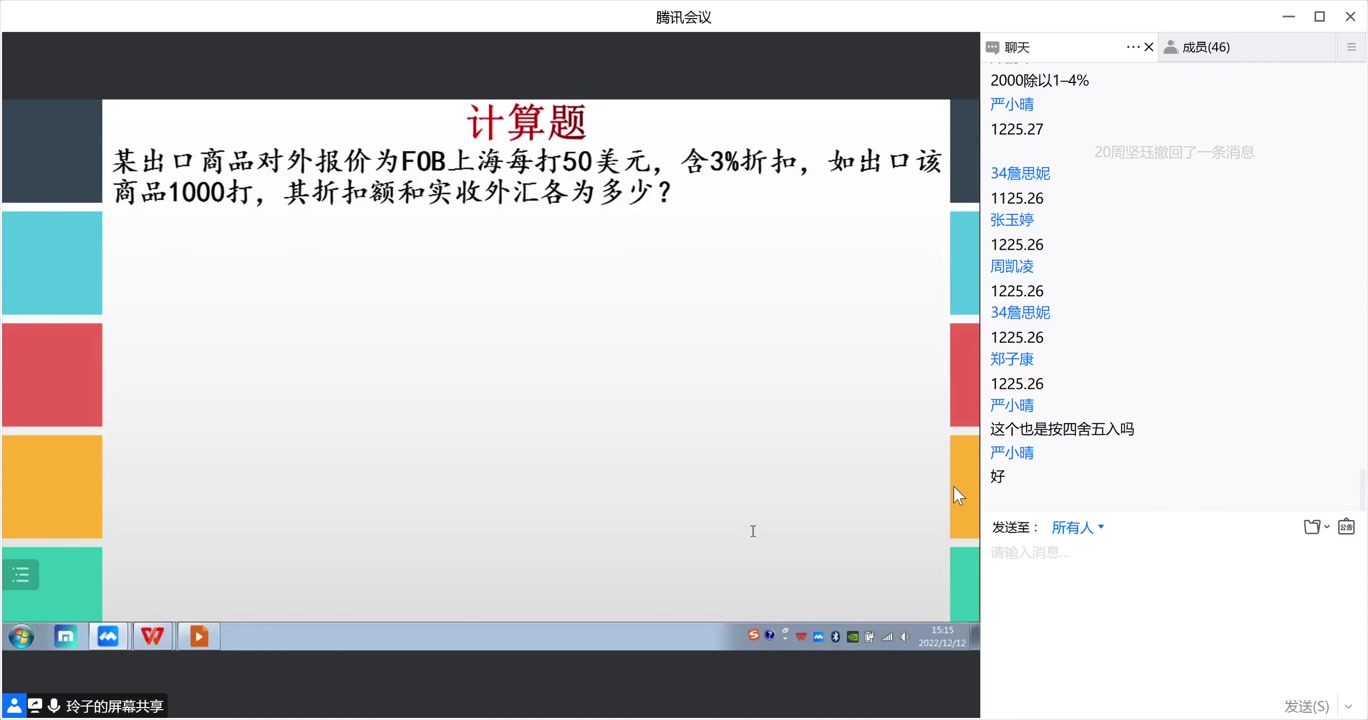Click the 玲子的屏幕共享 label
Viewport: 1368px width, 720px height.
point(114,706)
